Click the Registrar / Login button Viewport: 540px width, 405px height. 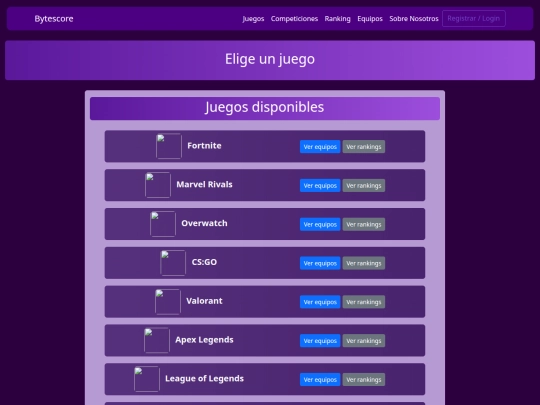pos(474,19)
